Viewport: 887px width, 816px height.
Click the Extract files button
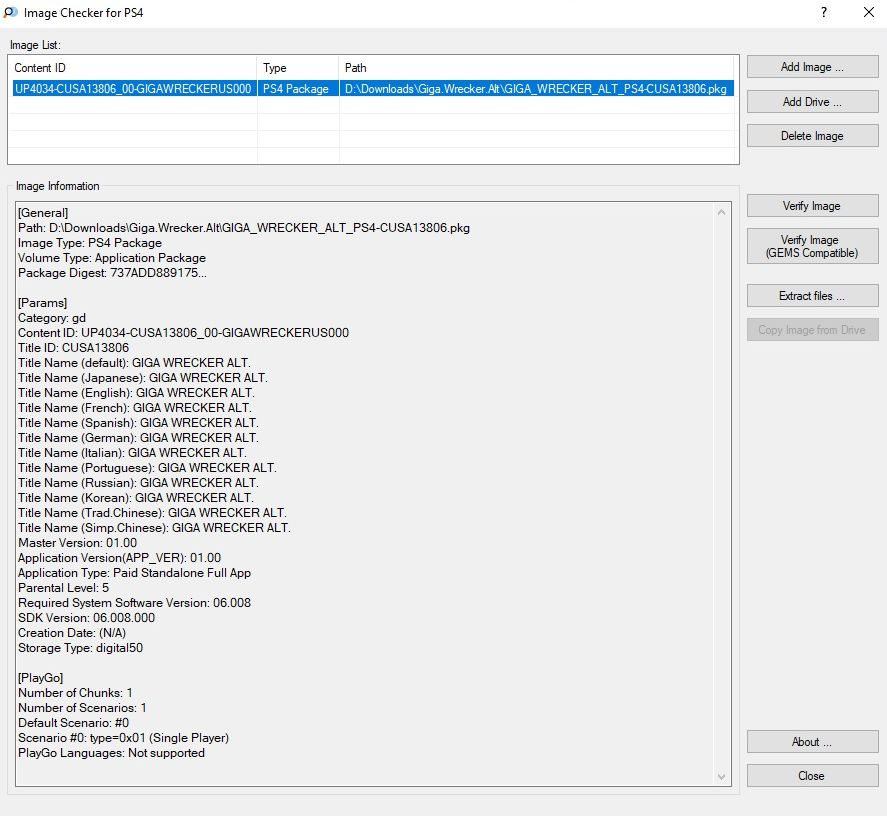[x=812, y=296]
